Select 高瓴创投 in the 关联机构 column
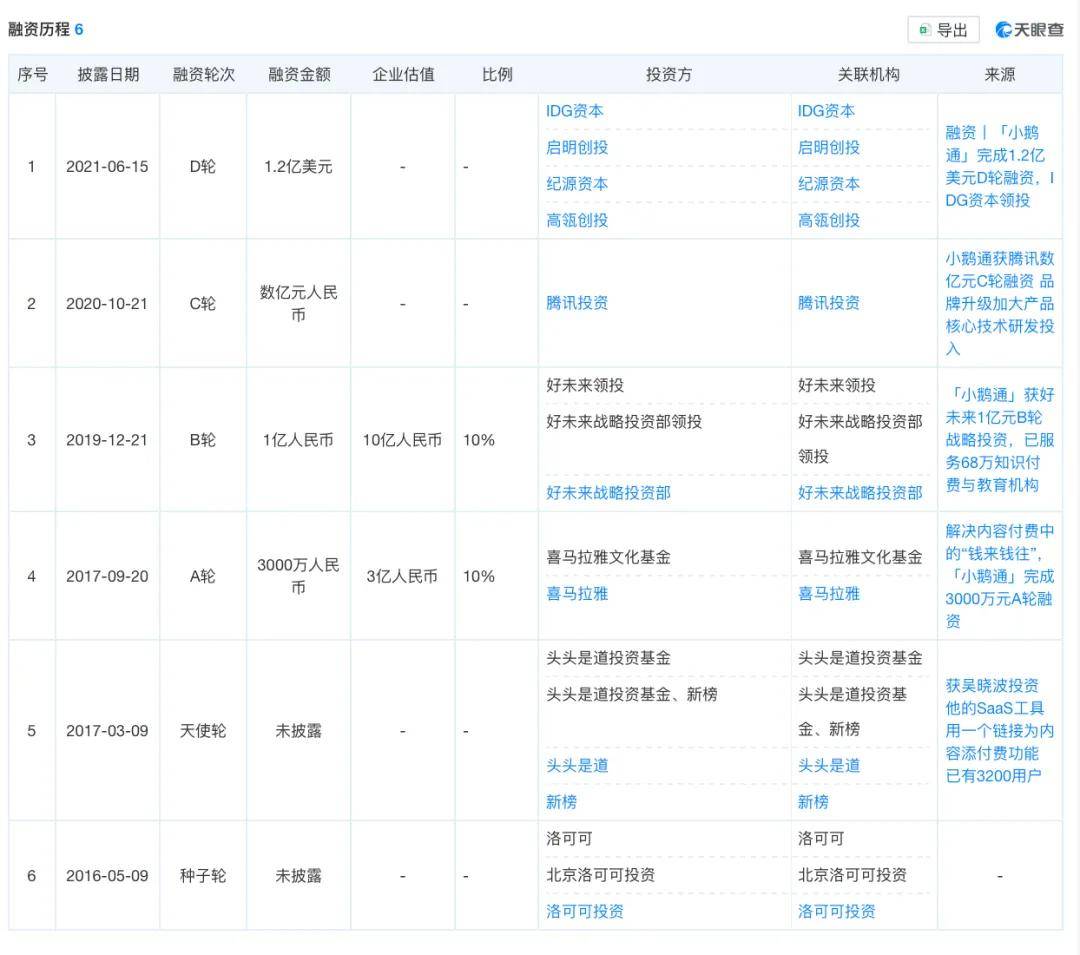The width and height of the screenshot is (1080, 955). [x=828, y=220]
